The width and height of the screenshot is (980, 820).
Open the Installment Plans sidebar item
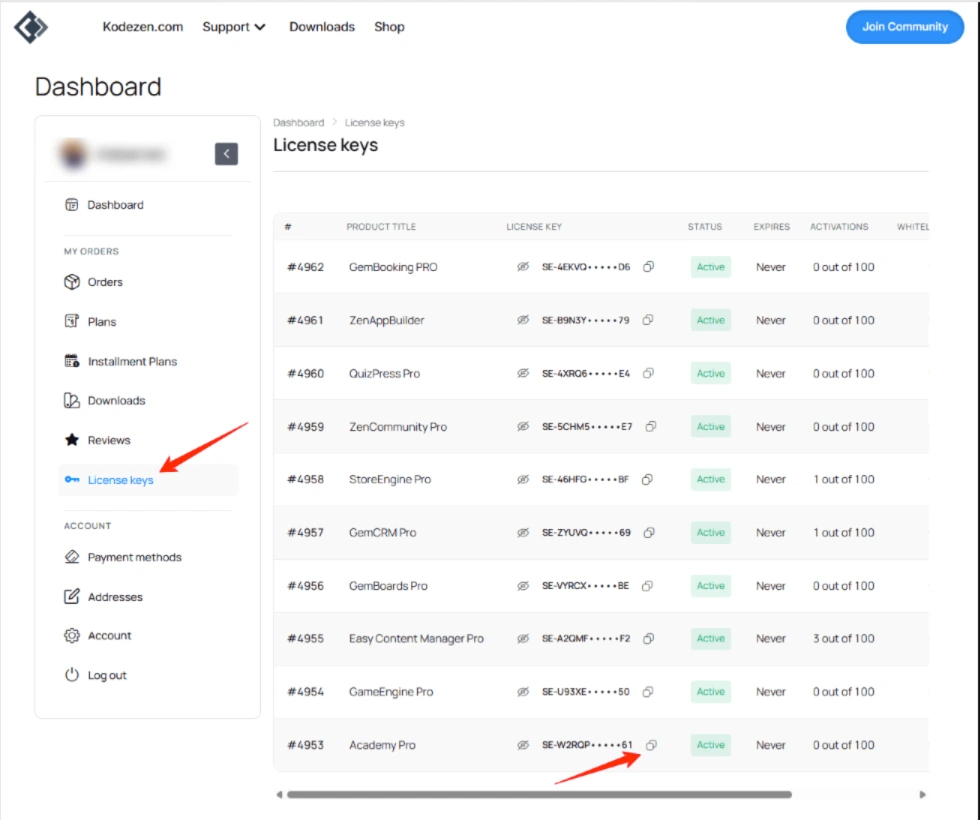(148, 361)
